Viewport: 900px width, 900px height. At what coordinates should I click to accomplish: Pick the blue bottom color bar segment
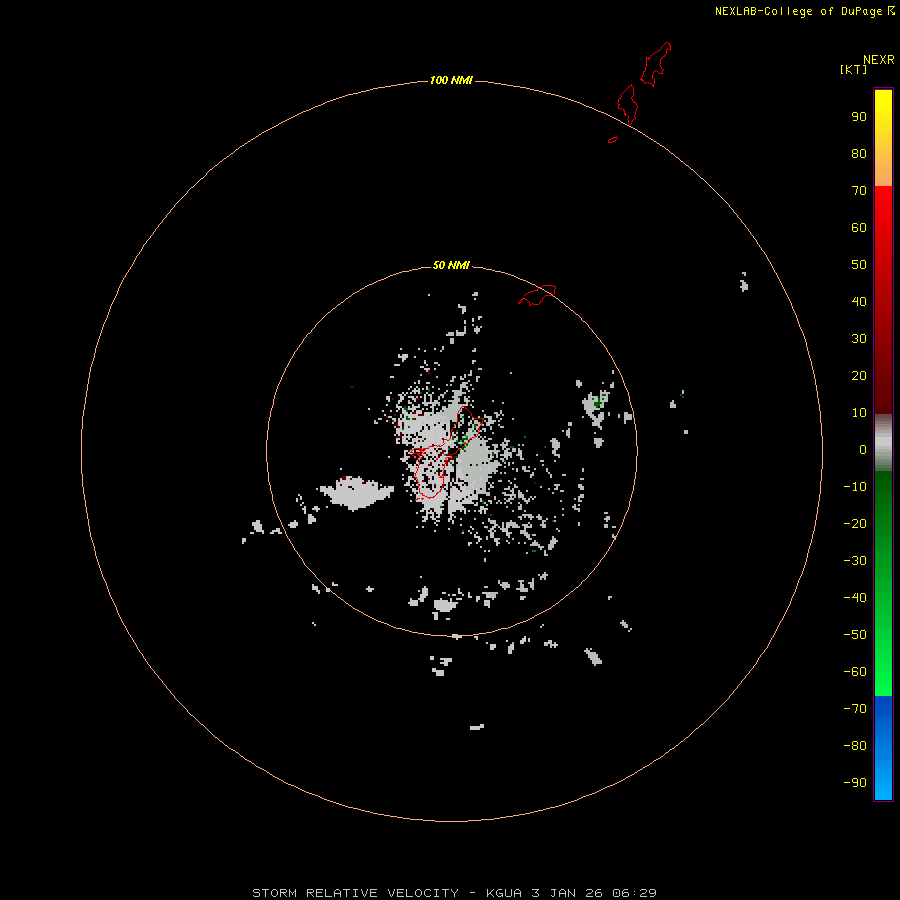click(x=883, y=747)
